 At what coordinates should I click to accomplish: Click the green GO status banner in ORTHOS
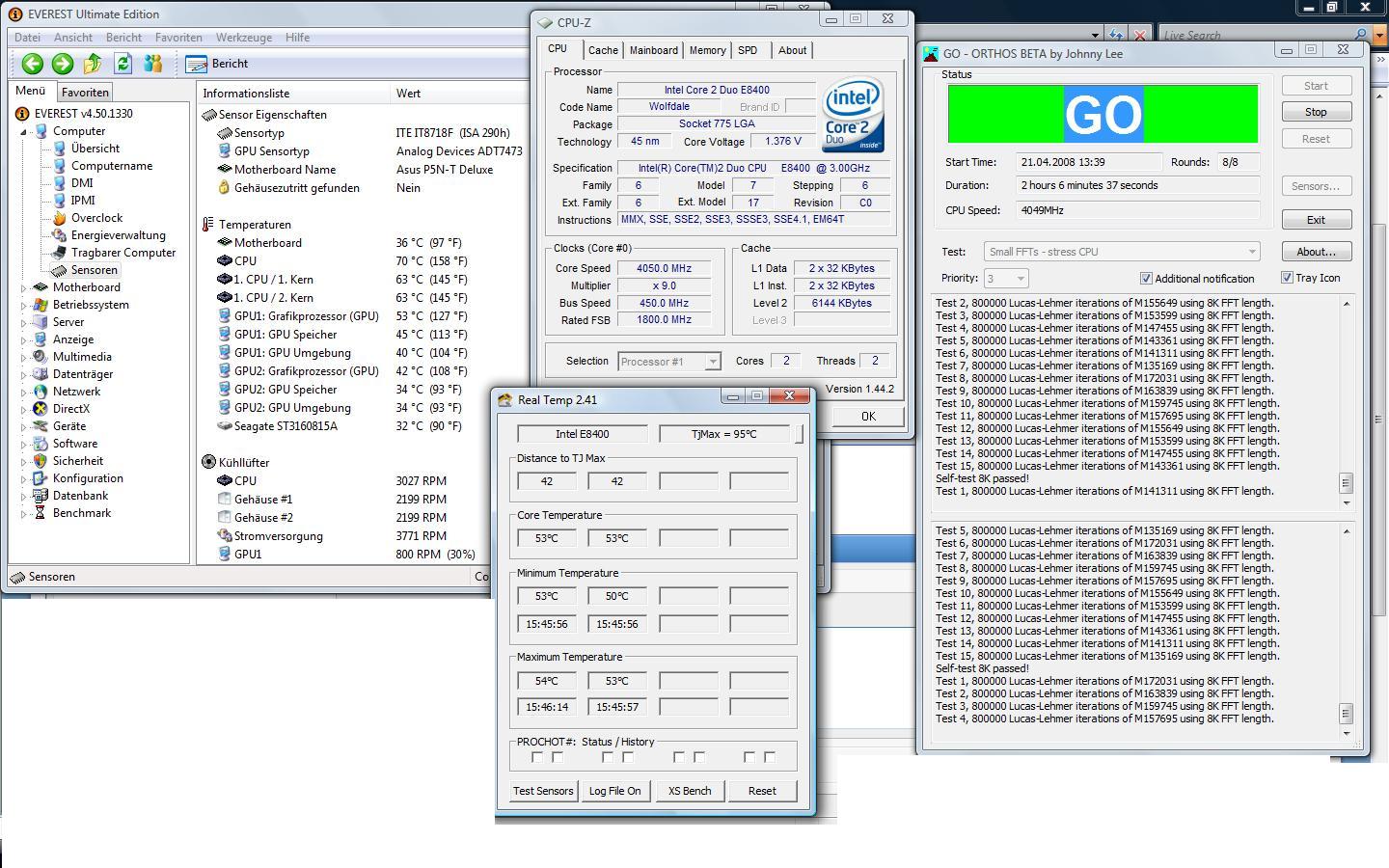[x=1103, y=114]
